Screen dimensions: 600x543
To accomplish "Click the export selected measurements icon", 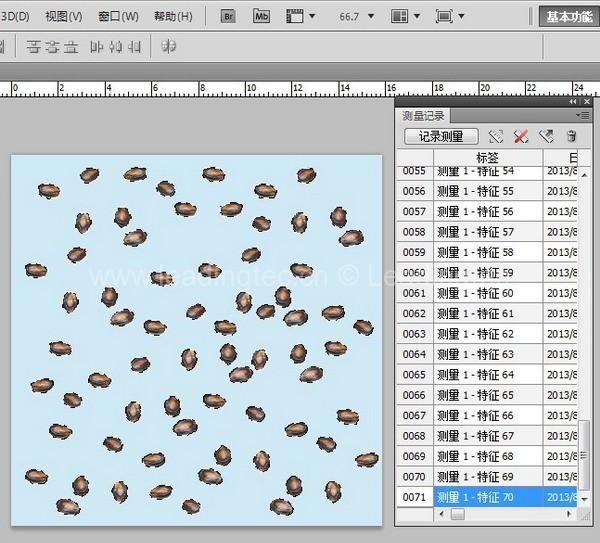I will pos(546,136).
